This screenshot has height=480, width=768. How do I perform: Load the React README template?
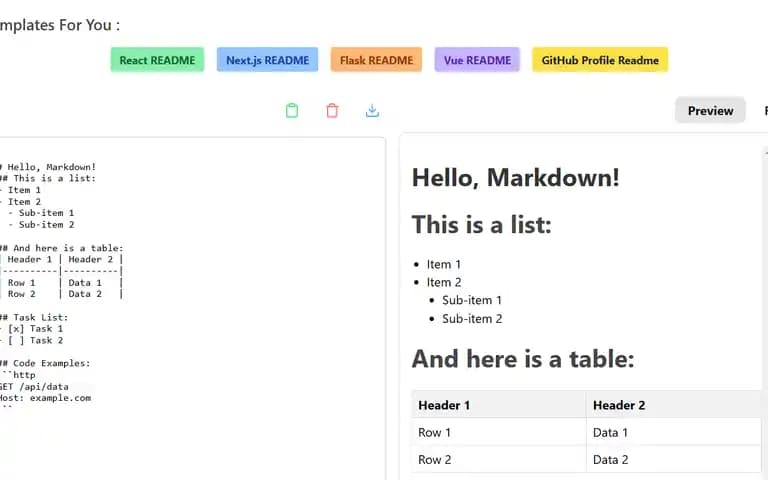(x=157, y=60)
